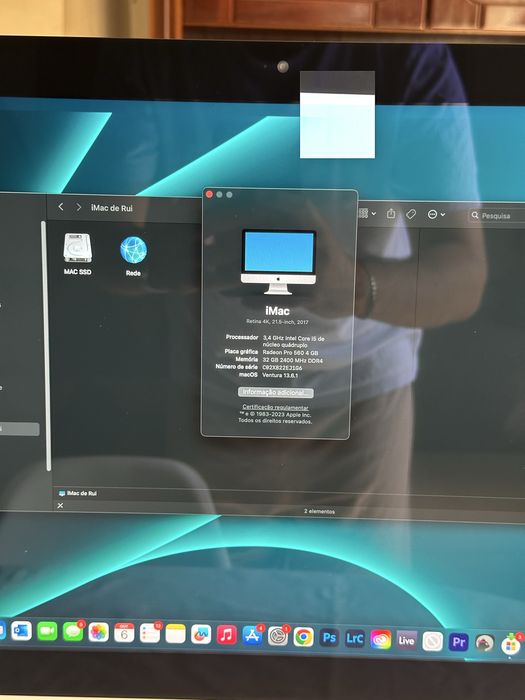Screen dimensions: 525x700
Task: Open Music from the Dock
Action: (226, 635)
